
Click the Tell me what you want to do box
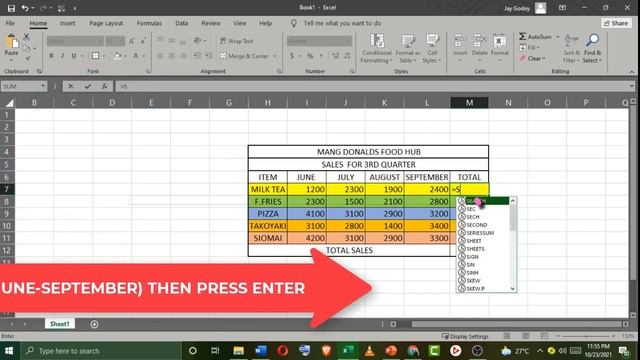point(342,23)
